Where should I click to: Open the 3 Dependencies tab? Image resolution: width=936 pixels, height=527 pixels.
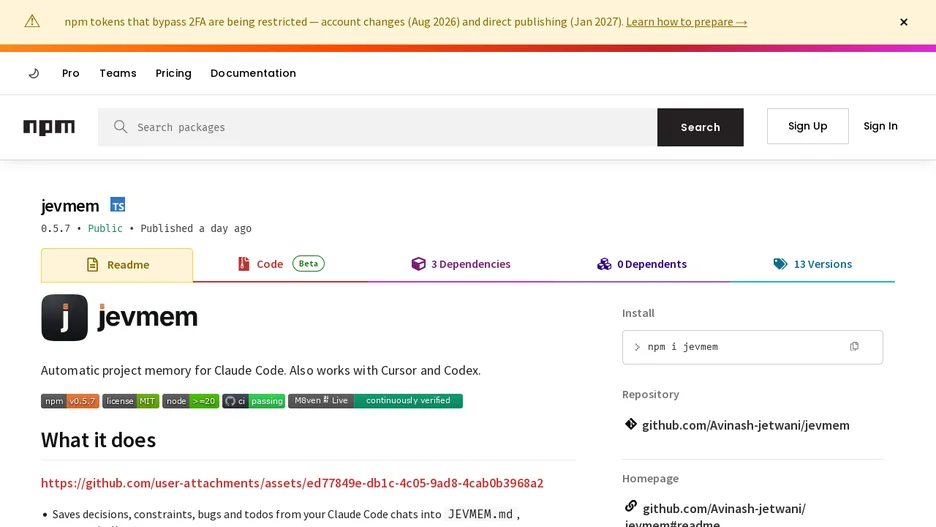(x=461, y=264)
